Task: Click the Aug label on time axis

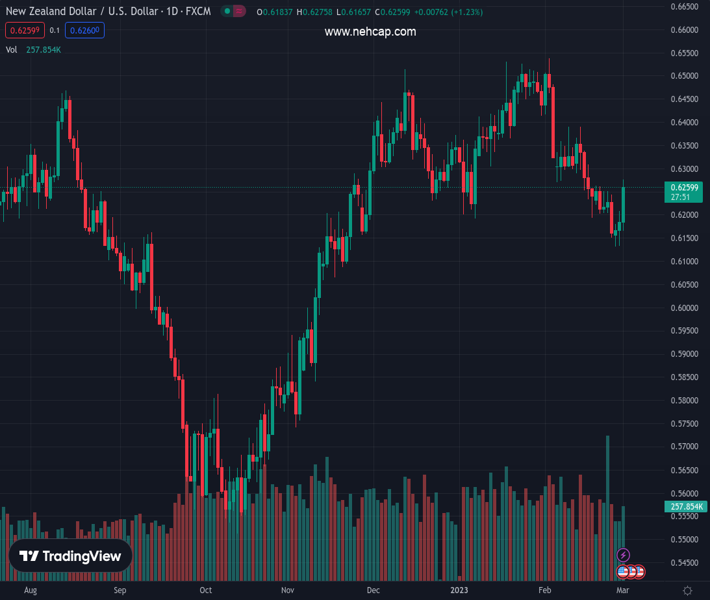Action: [x=30, y=591]
